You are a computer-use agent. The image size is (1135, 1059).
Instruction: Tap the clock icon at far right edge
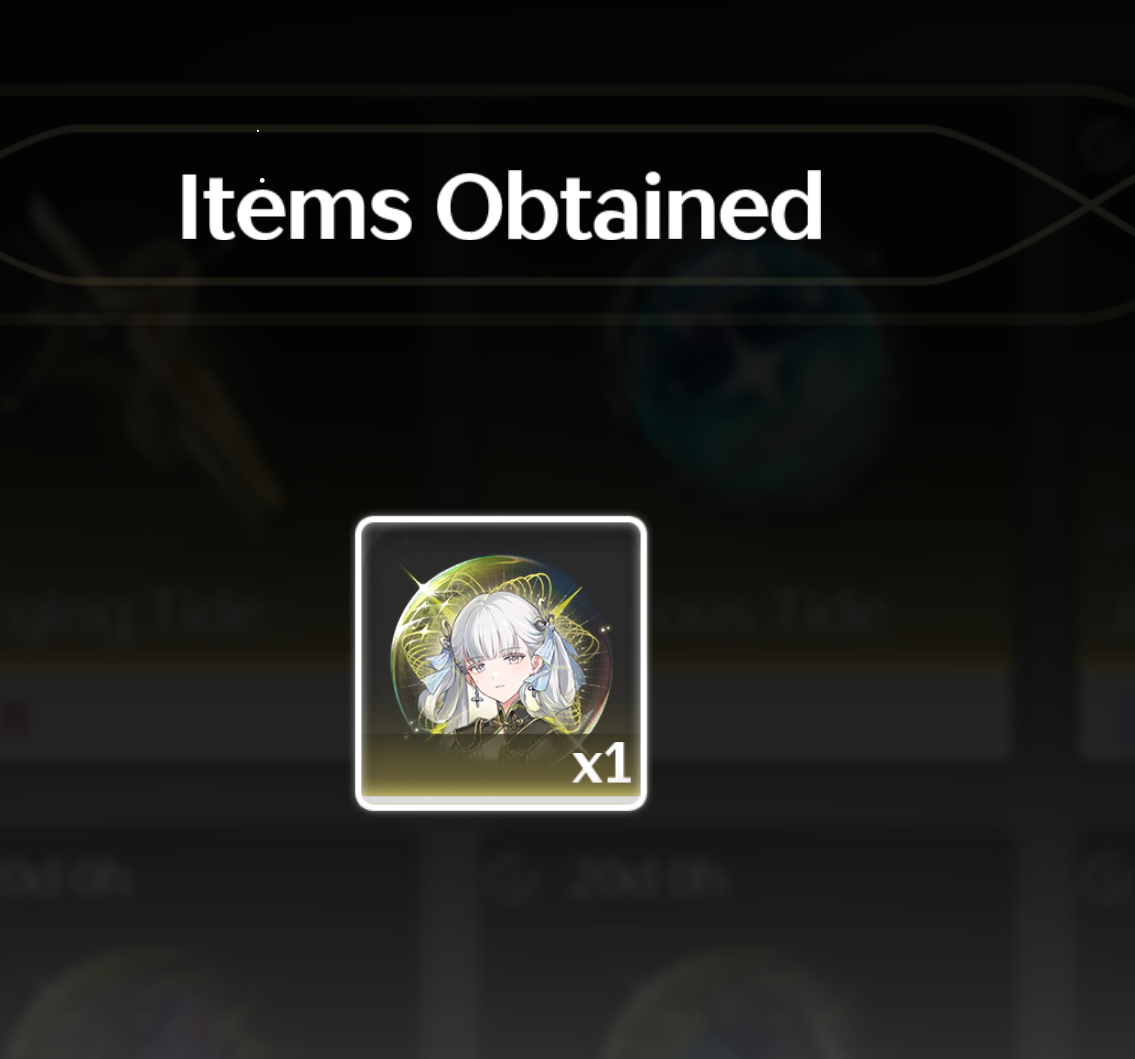tap(1113, 879)
